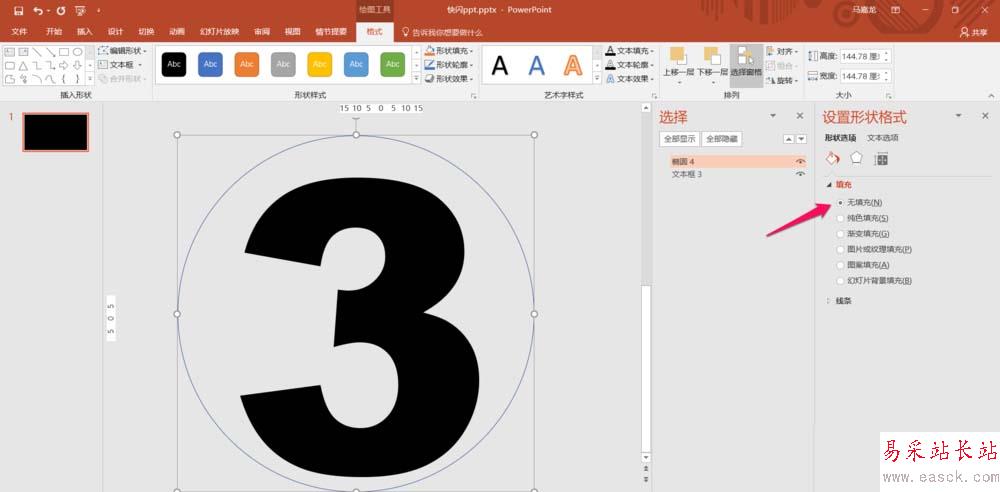Open Fill & Line paint bucket icon

[x=832, y=158]
